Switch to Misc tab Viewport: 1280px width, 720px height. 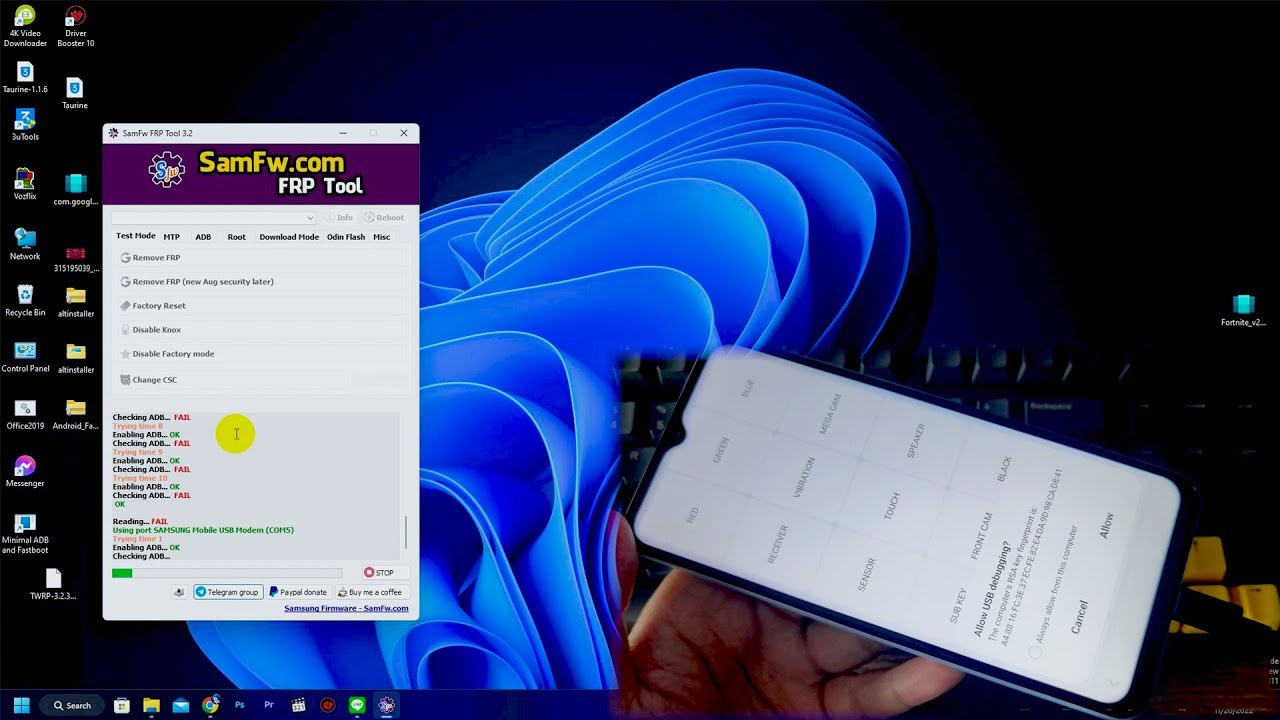pos(381,237)
